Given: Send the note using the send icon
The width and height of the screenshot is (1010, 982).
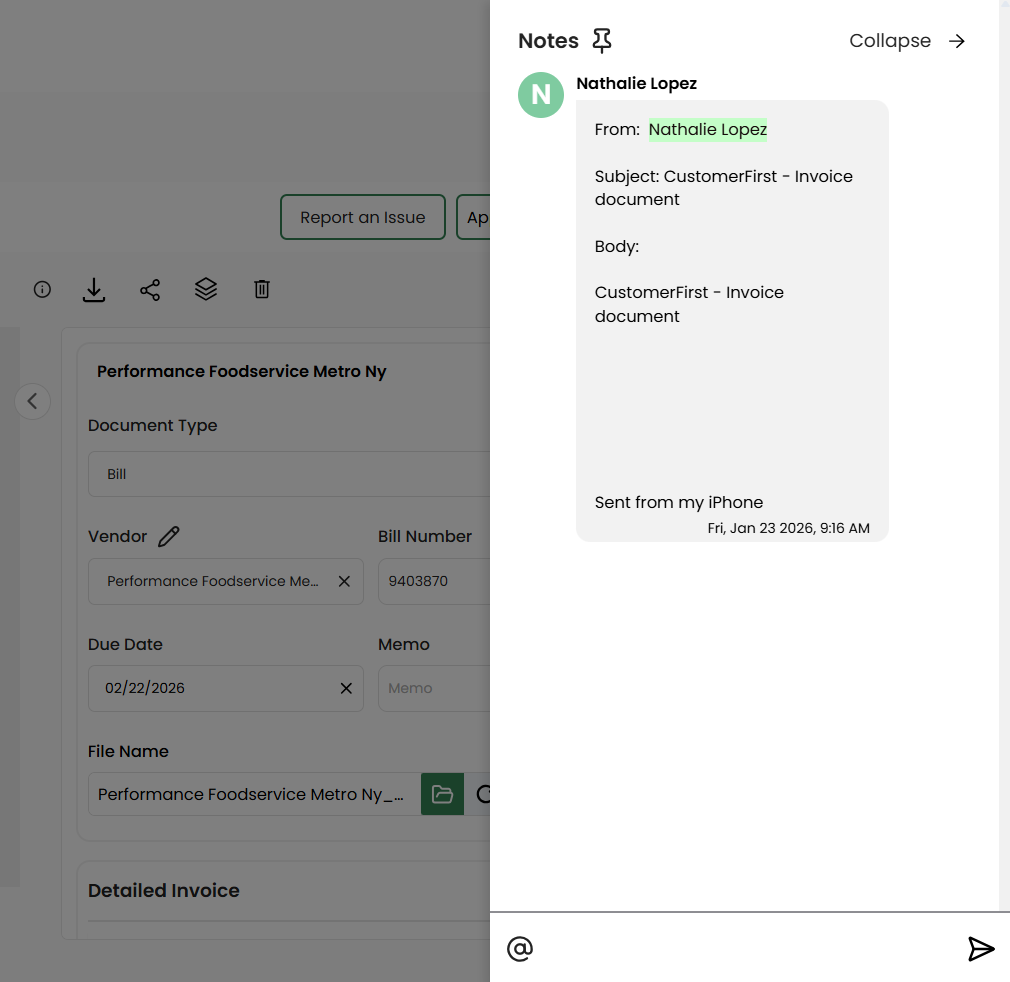Looking at the screenshot, I should point(981,948).
